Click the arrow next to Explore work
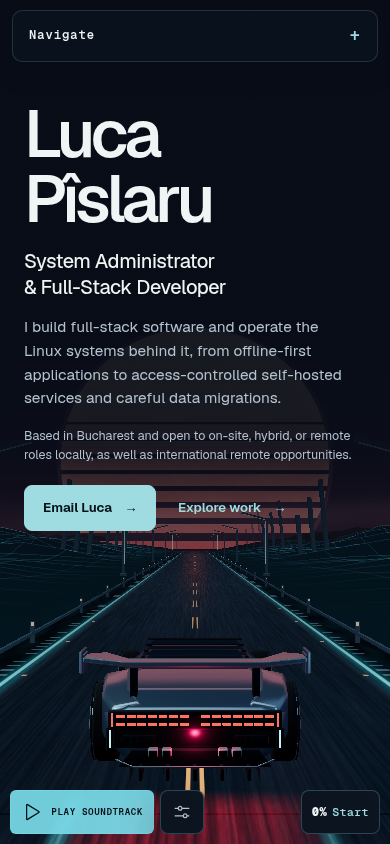 coord(280,508)
